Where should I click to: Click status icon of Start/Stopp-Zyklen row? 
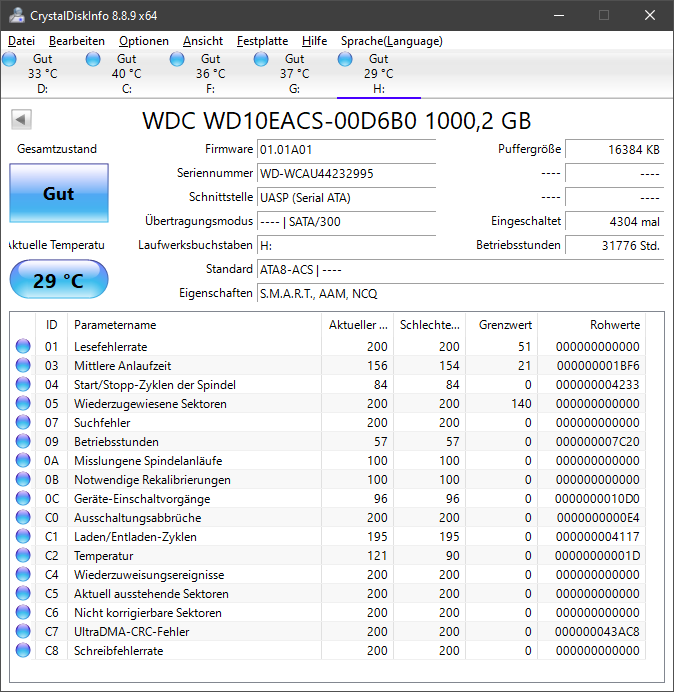pyautogui.click(x=23, y=384)
